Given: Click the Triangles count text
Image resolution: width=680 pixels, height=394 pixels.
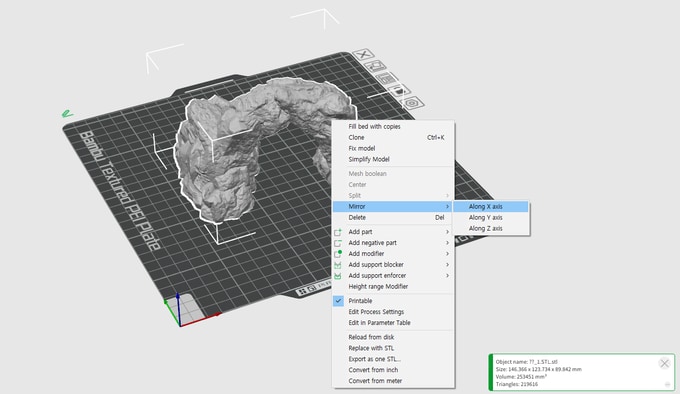Looking at the screenshot, I should (517, 384).
